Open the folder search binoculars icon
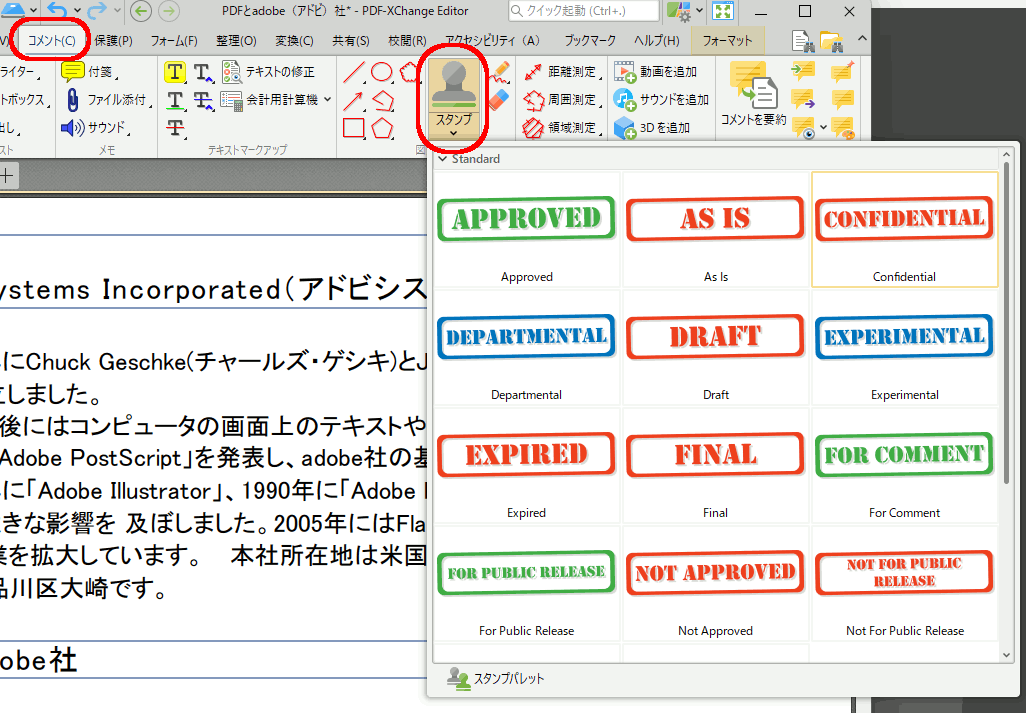 pyautogui.click(x=831, y=41)
